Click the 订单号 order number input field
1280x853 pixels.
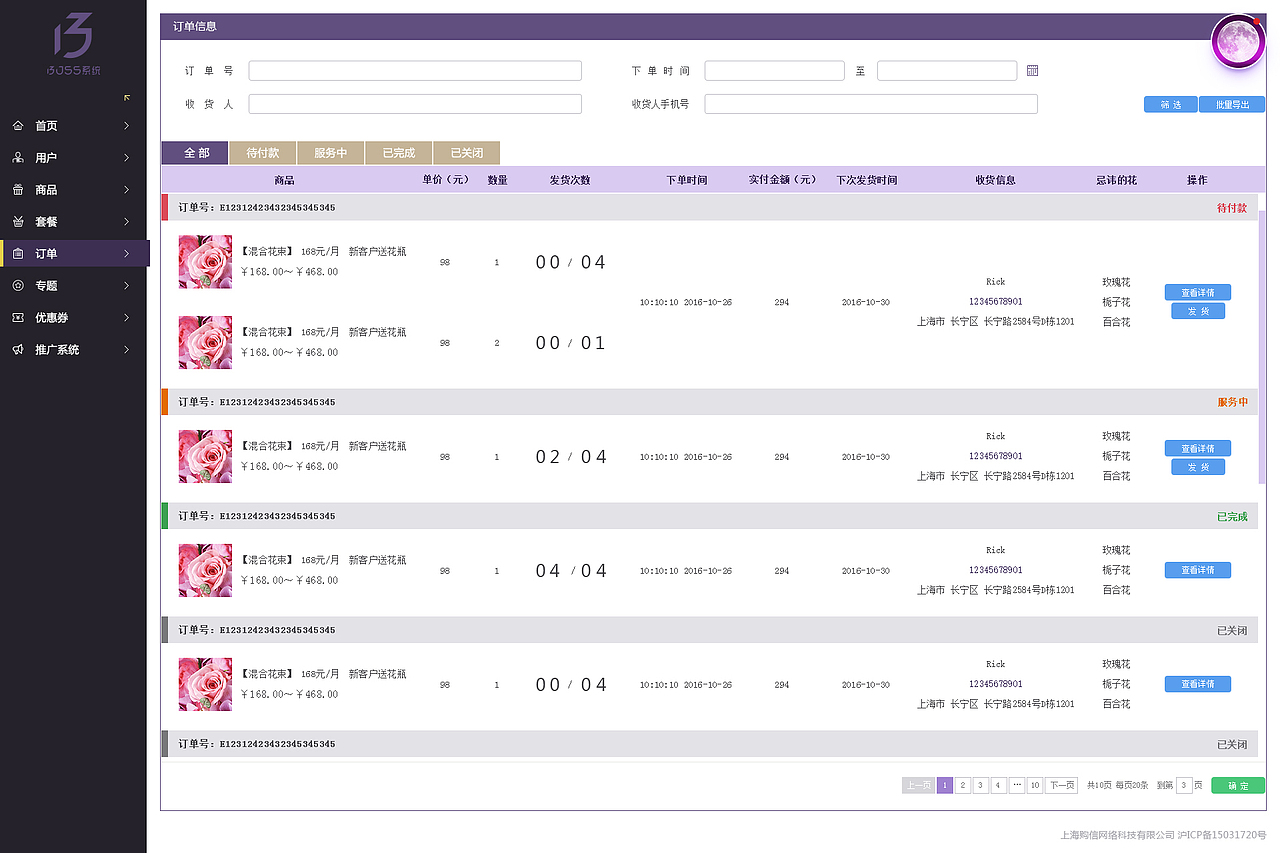[415, 70]
